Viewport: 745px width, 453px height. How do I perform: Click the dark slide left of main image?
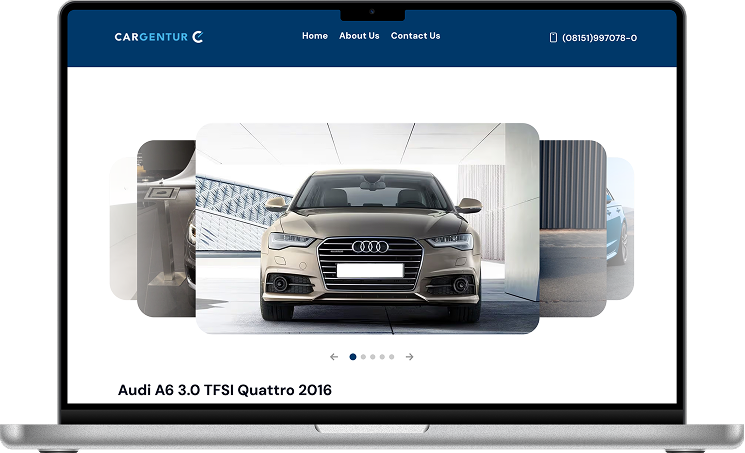166,228
